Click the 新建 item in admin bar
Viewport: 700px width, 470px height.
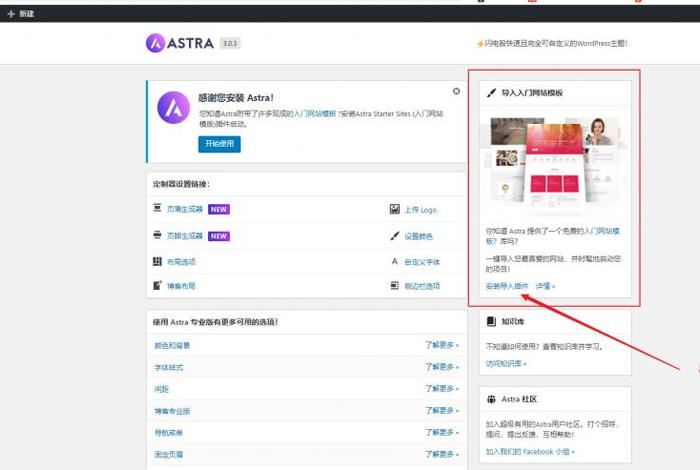(21, 14)
